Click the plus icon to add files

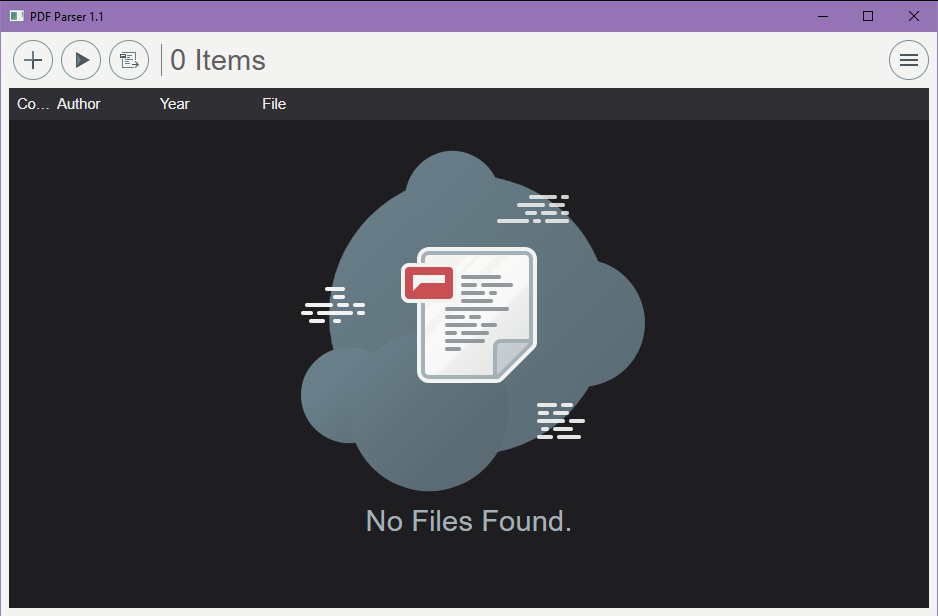tap(33, 60)
